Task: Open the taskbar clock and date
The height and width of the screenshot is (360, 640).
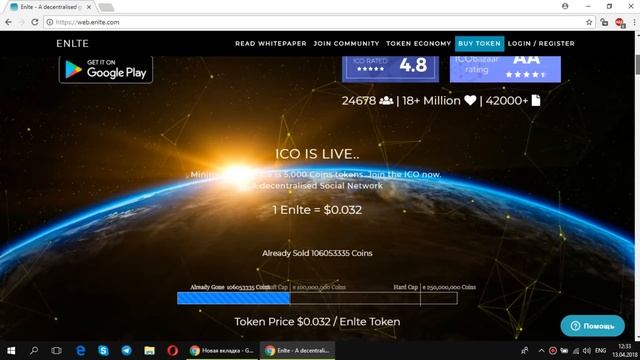Action: pyautogui.click(x=624, y=351)
